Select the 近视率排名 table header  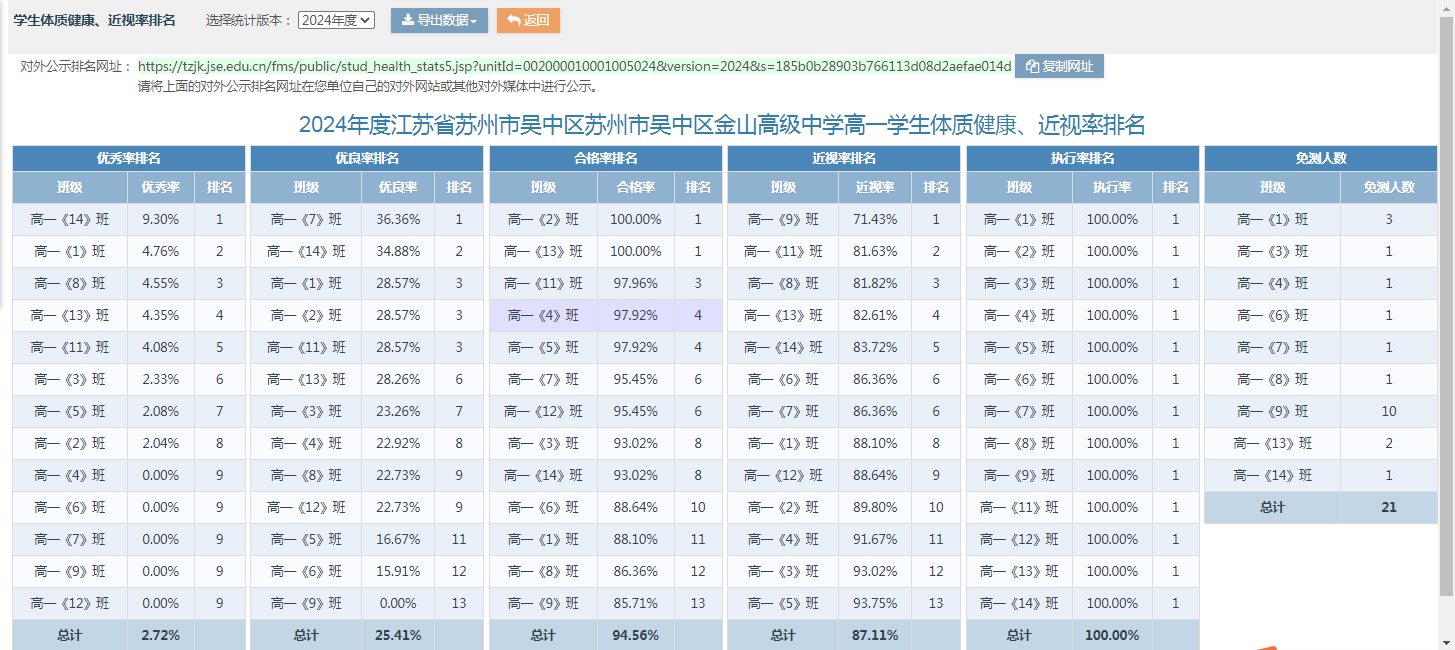point(843,158)
